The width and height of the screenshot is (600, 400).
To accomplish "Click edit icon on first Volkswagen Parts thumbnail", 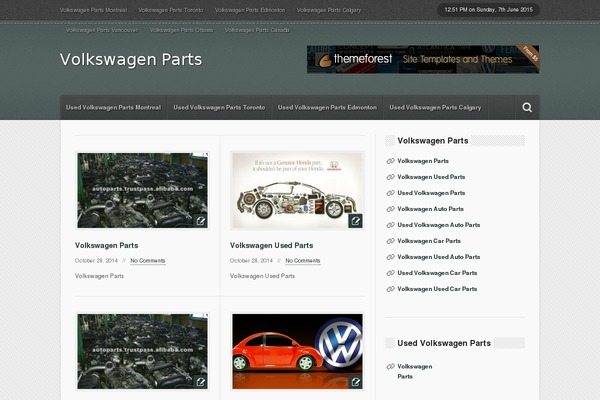I will pos(201,221).
